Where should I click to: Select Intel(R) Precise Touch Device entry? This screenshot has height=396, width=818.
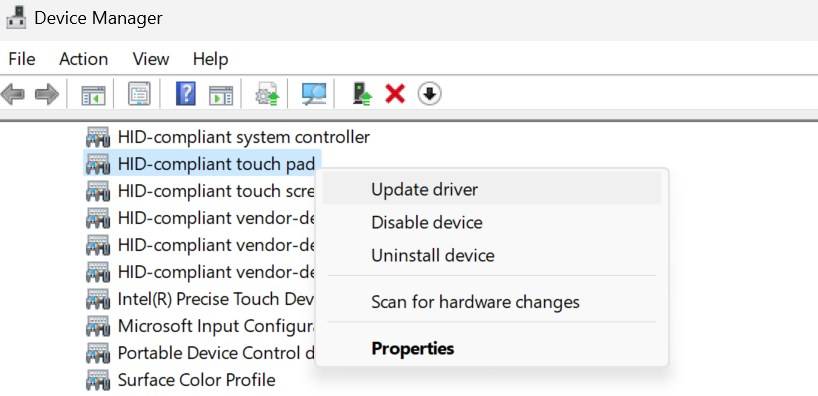(216, 299)
